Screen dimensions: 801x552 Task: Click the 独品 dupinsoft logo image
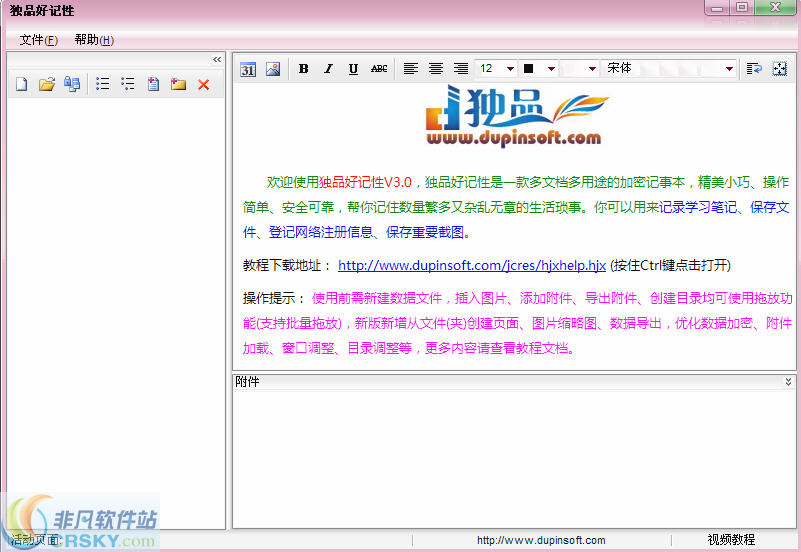516,116
